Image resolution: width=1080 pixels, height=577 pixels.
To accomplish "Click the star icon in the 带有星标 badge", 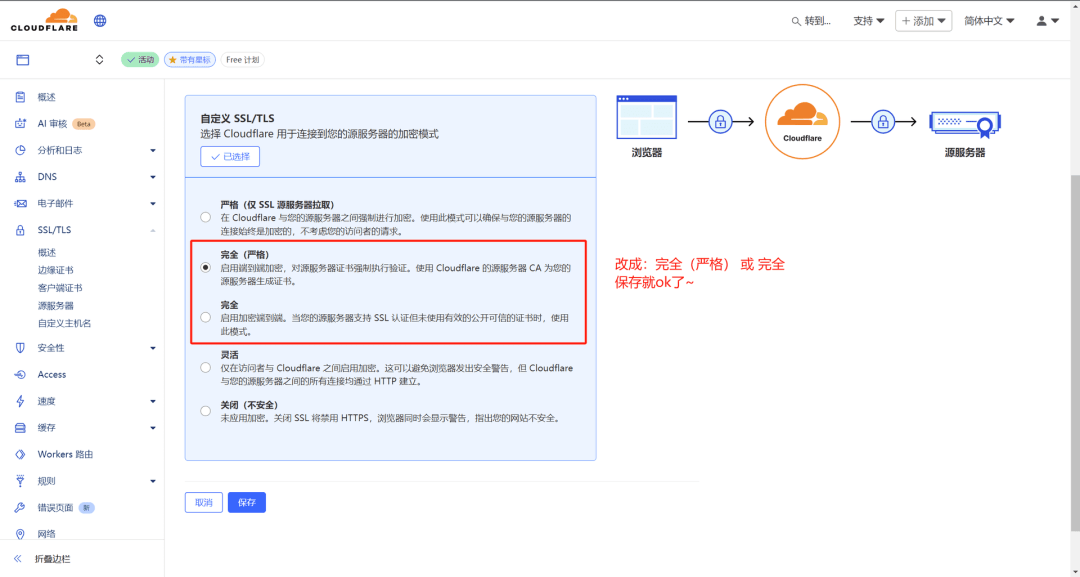I will pos(173,60).
